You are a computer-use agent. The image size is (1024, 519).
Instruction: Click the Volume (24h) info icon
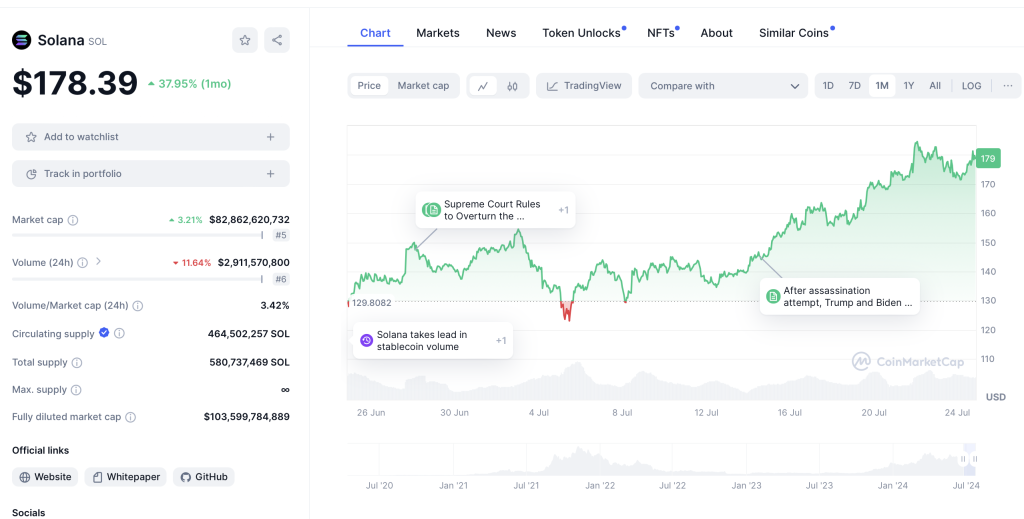pyautogui.click(x=82, y=262)
